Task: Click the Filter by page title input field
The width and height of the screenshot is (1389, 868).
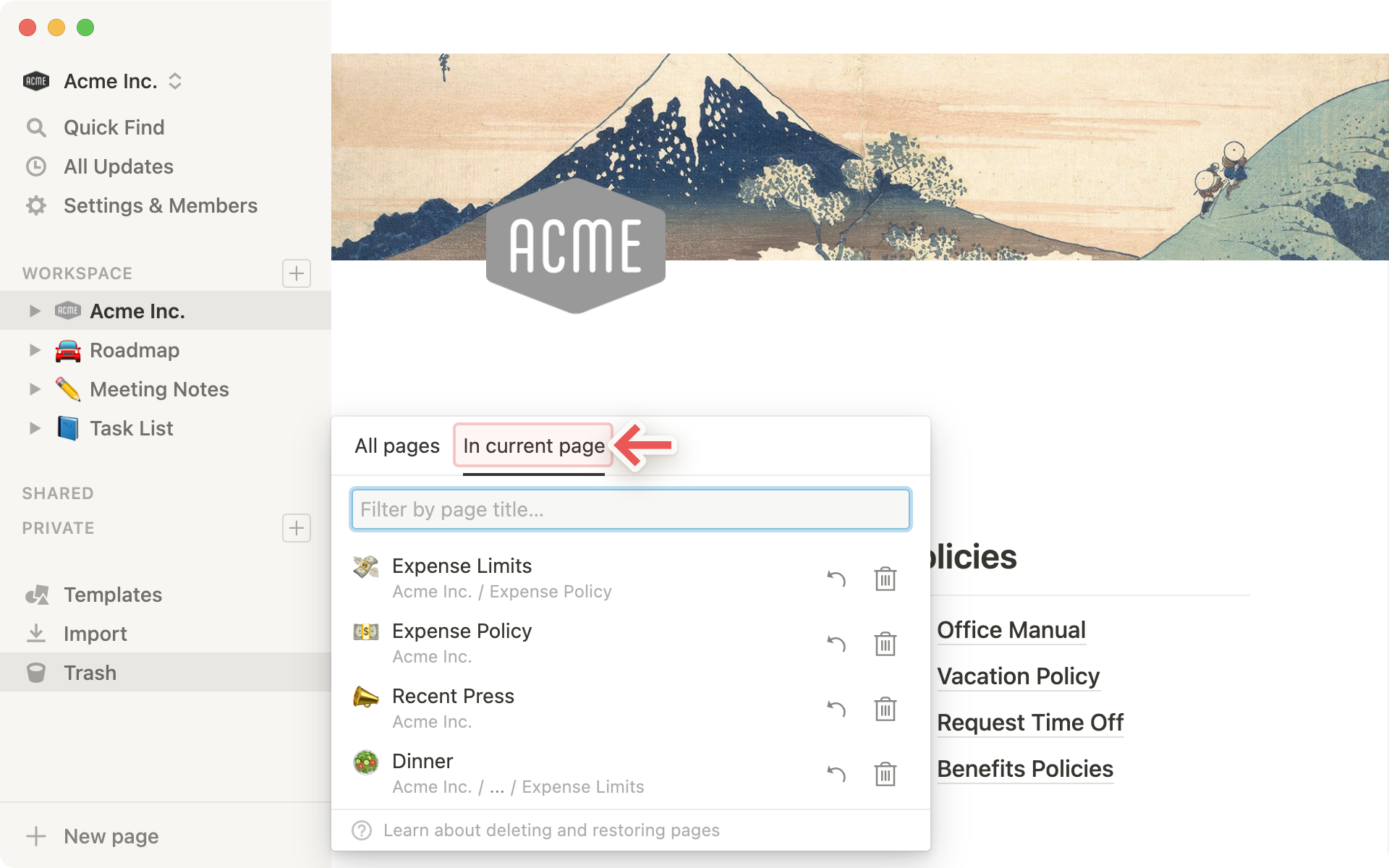Action: tap(631, 509)
